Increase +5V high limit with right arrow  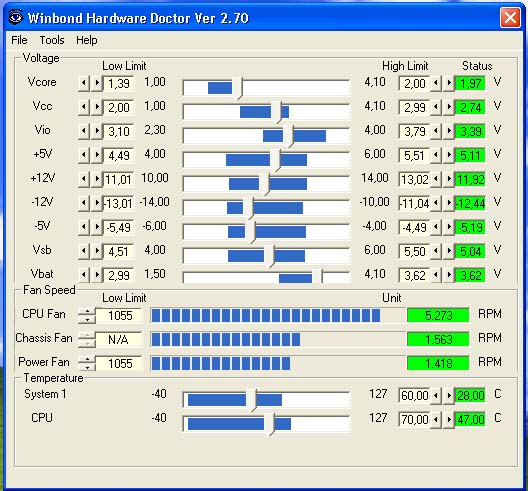[449, 155]
